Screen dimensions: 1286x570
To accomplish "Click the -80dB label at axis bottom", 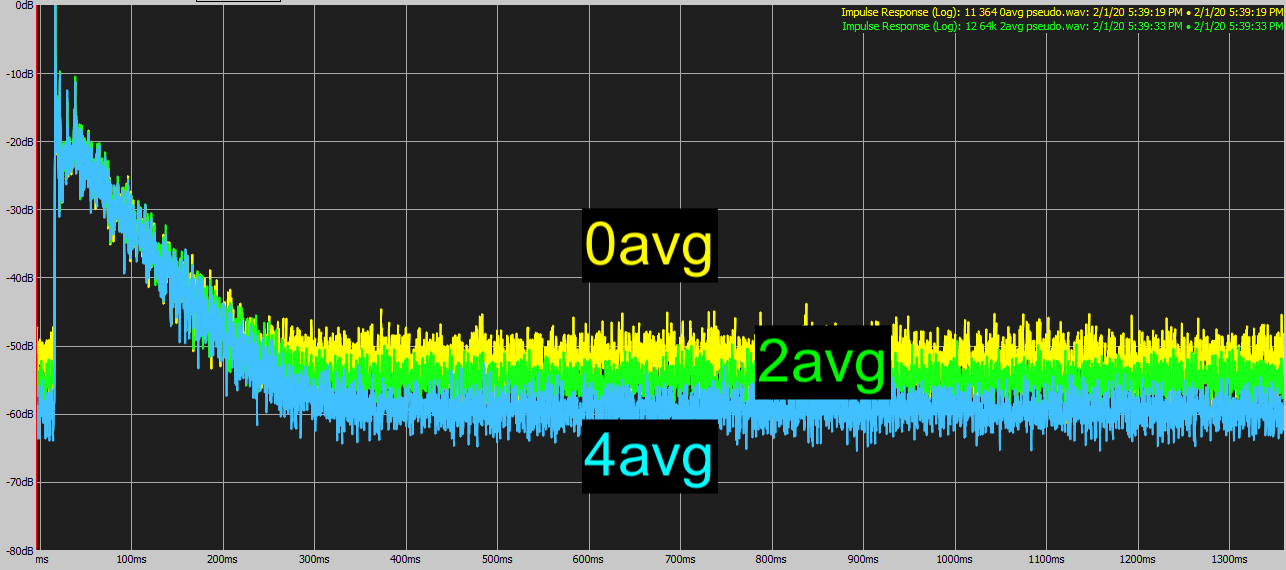I will coord(20,550).
